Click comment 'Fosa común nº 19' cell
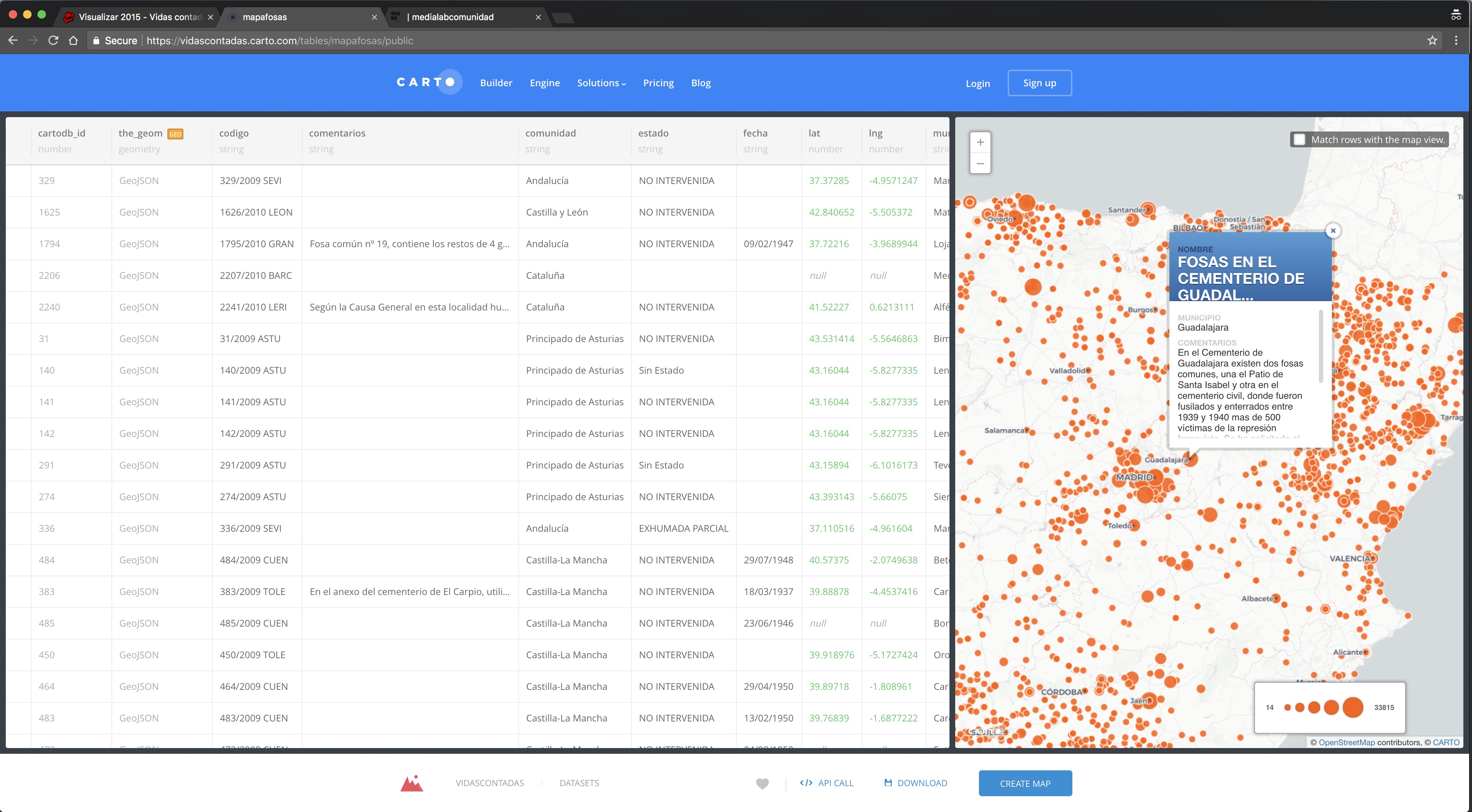The image size is (1472, 812). pyautogui.click(x=410, y=244)
